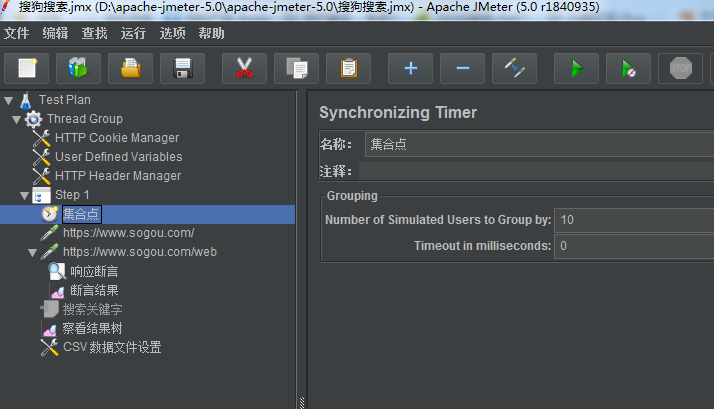
Task: Select the 集合点 tree item
Action: pos(81,214)
